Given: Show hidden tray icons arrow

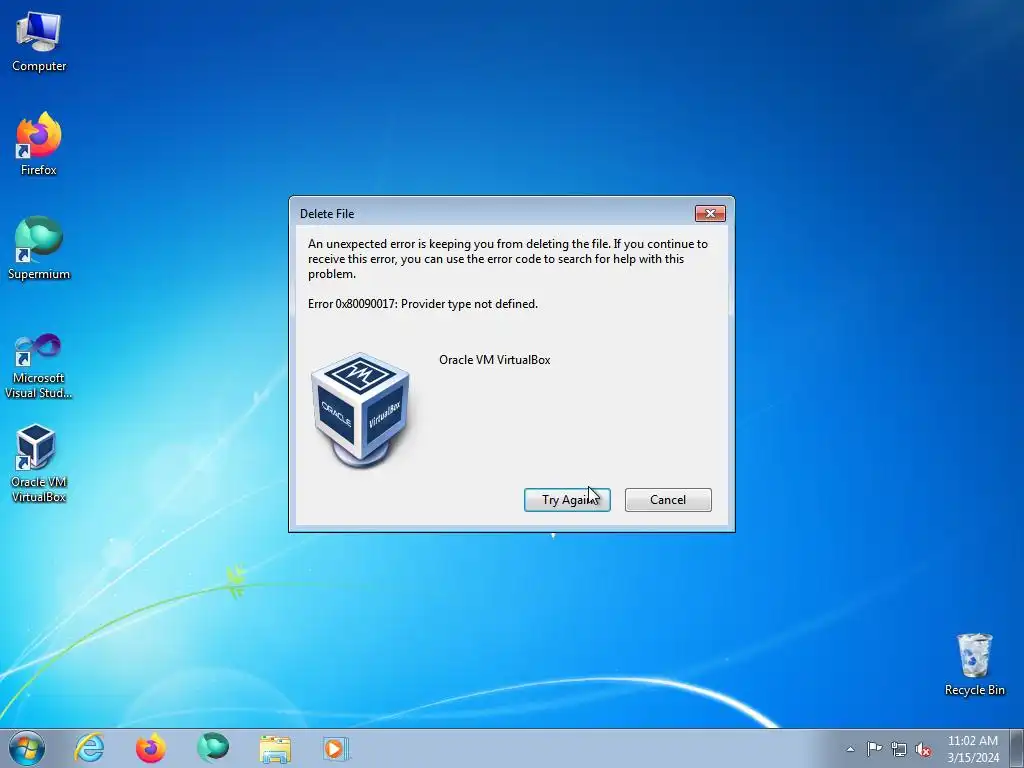Looking at the screenshot, I should 850,749.
